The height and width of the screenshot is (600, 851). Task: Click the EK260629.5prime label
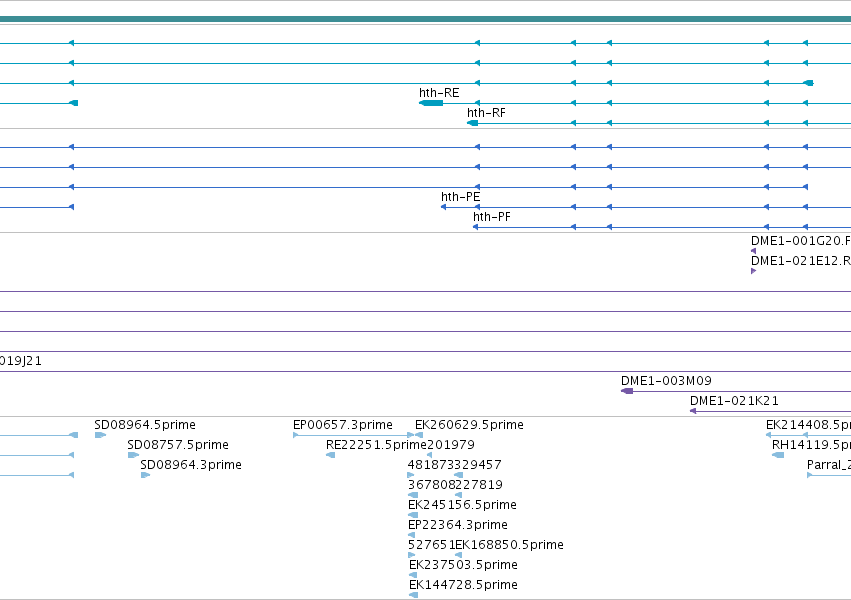pyautogui.click(x=469, y=425)
